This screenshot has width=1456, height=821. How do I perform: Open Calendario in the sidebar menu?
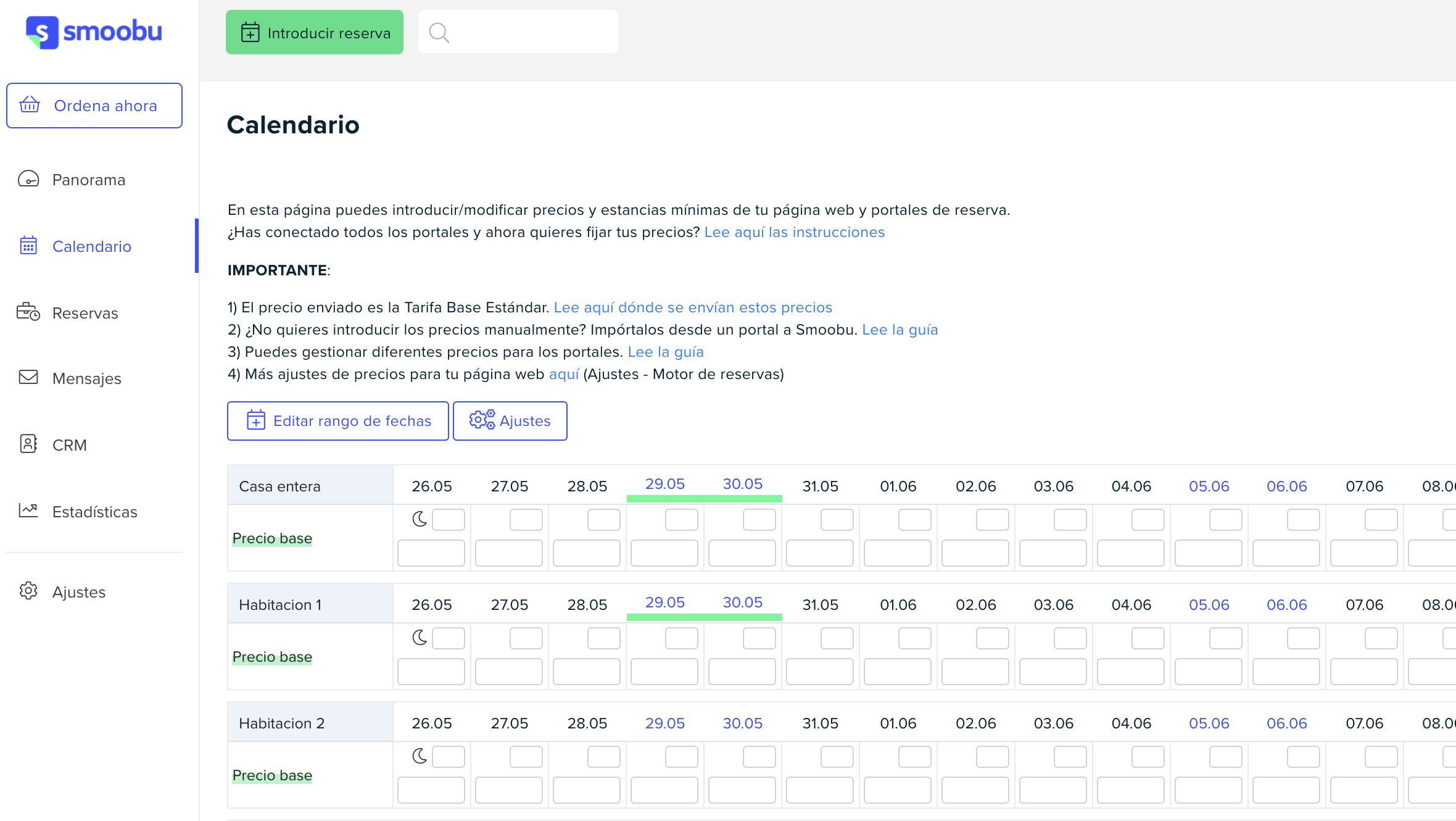pyautogui.click(x=91, y=246)
